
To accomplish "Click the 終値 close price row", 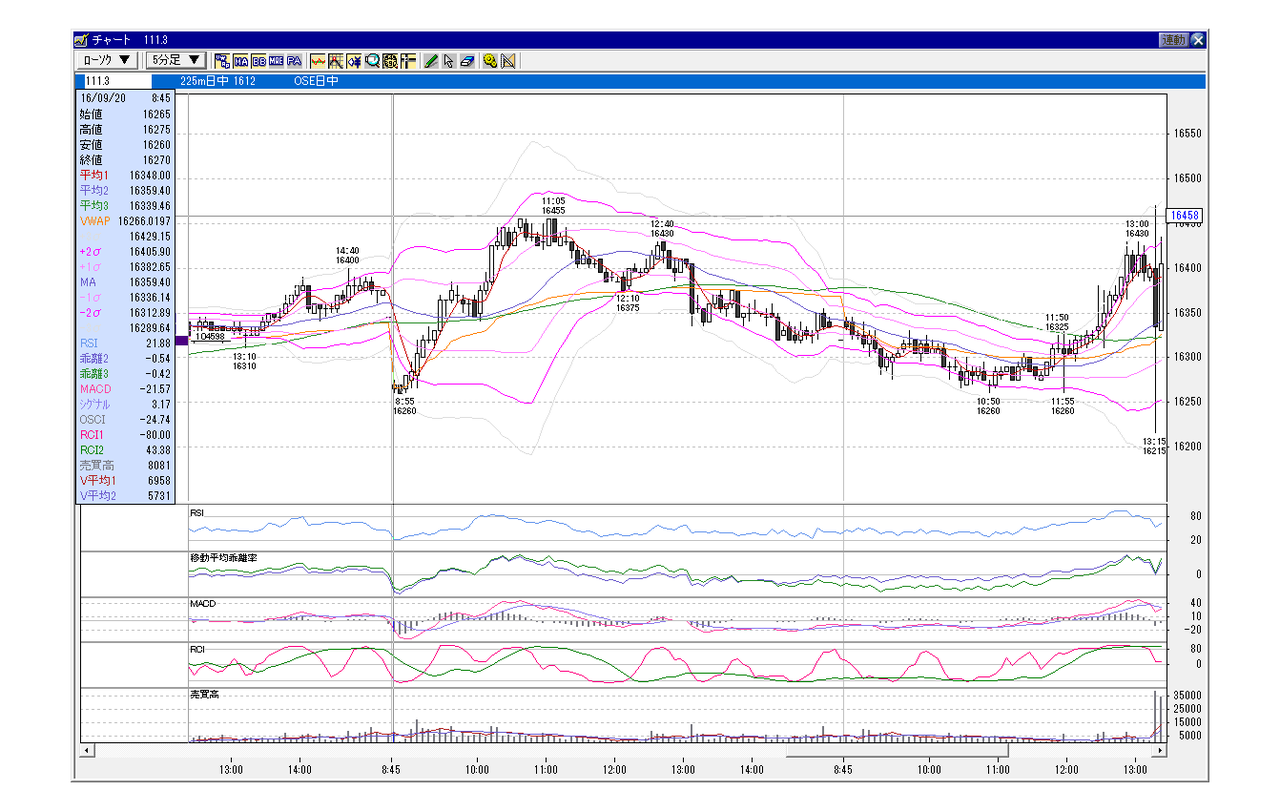I will click(x=125, y=160).
